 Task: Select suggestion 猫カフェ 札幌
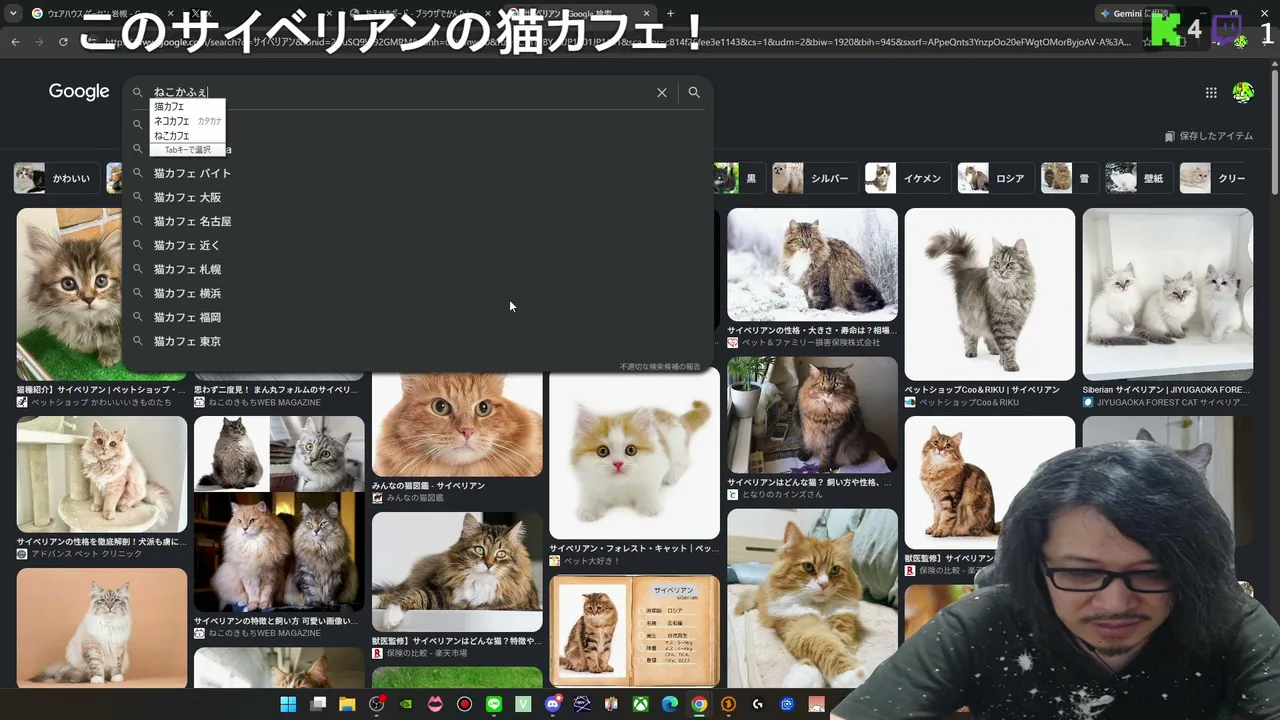(x=417, y=269)
